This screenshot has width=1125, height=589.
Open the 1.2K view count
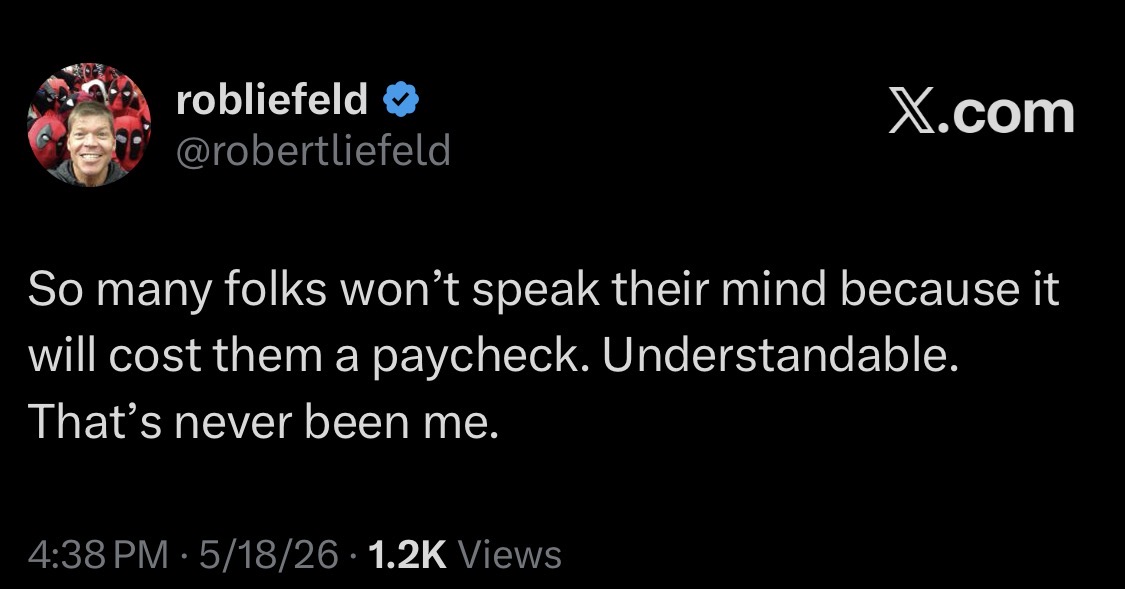(x=407, y=555)
